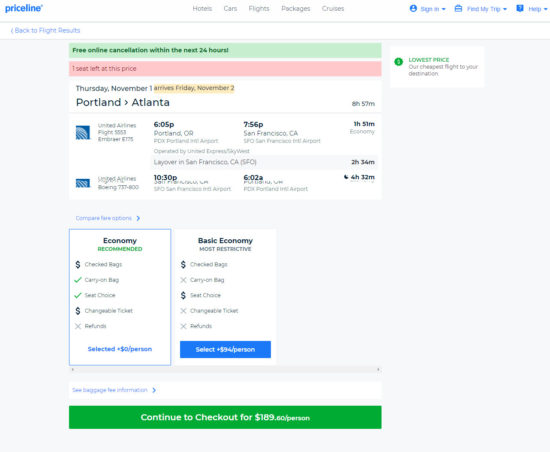Click Economy Changeable Ticket dollar icon

pyautogui.click(x=78, y=311)
